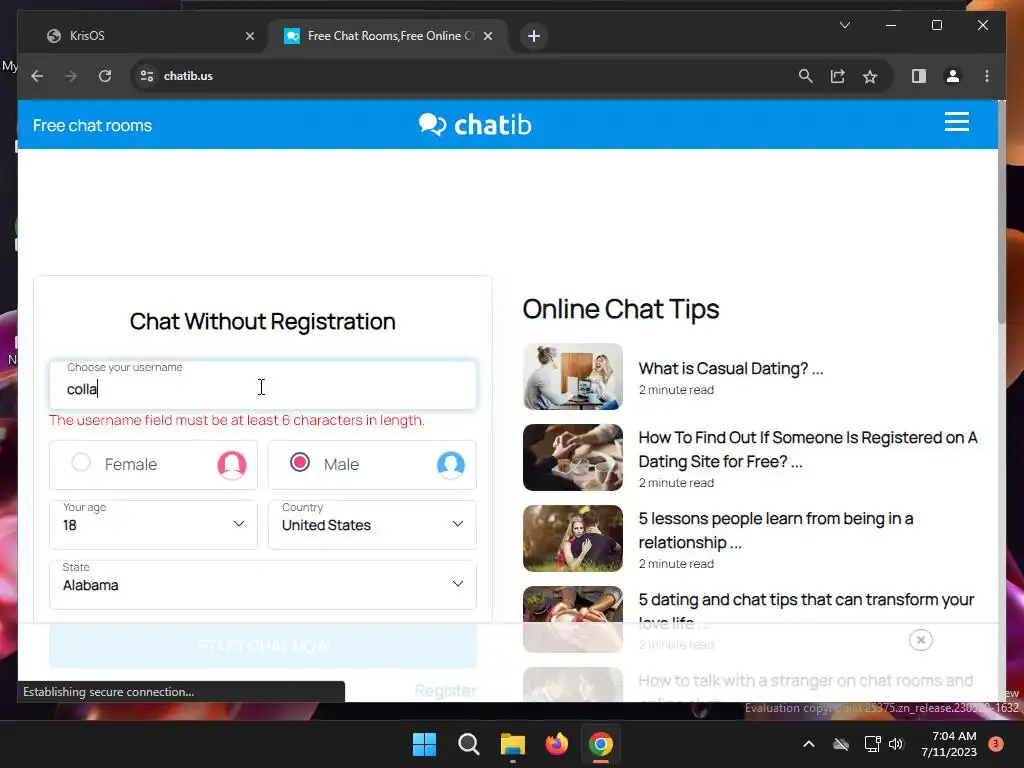Switch to Free Chat Rooms tab

pos(391,36)
